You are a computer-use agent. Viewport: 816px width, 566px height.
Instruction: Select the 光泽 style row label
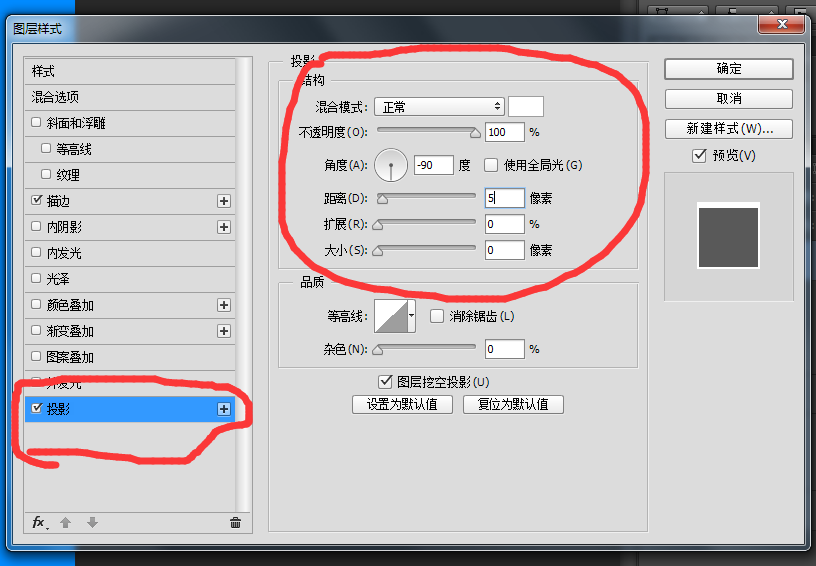[x=58, y=279]
